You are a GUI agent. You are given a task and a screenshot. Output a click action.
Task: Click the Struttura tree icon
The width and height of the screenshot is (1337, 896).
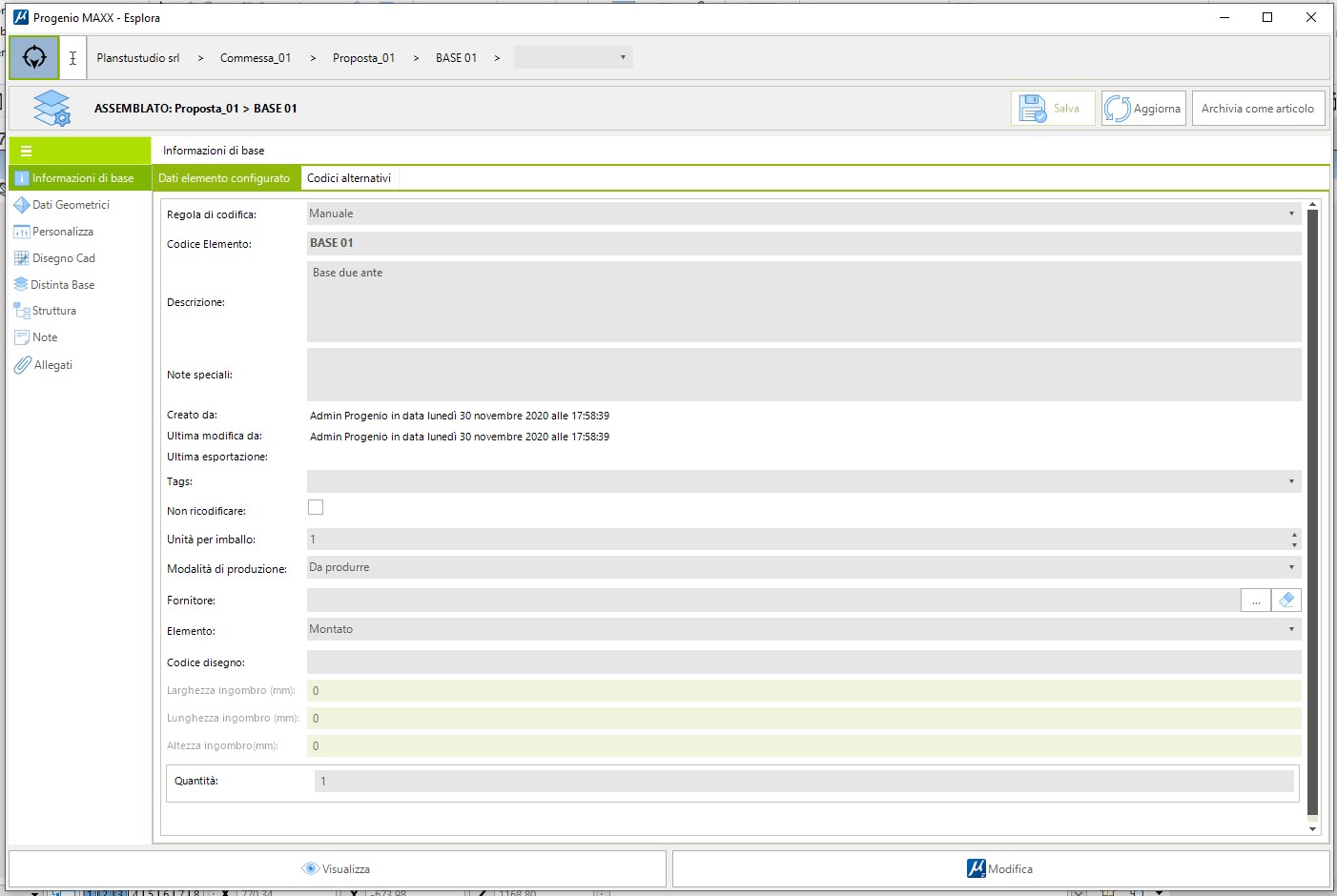[22, 311]
